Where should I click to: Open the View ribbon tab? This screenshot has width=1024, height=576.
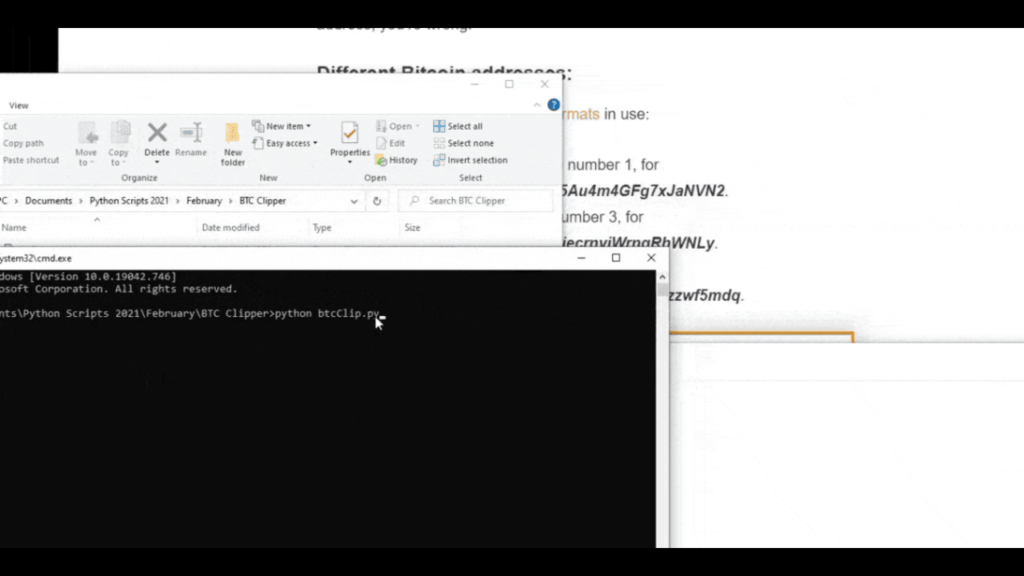[18, 105]
